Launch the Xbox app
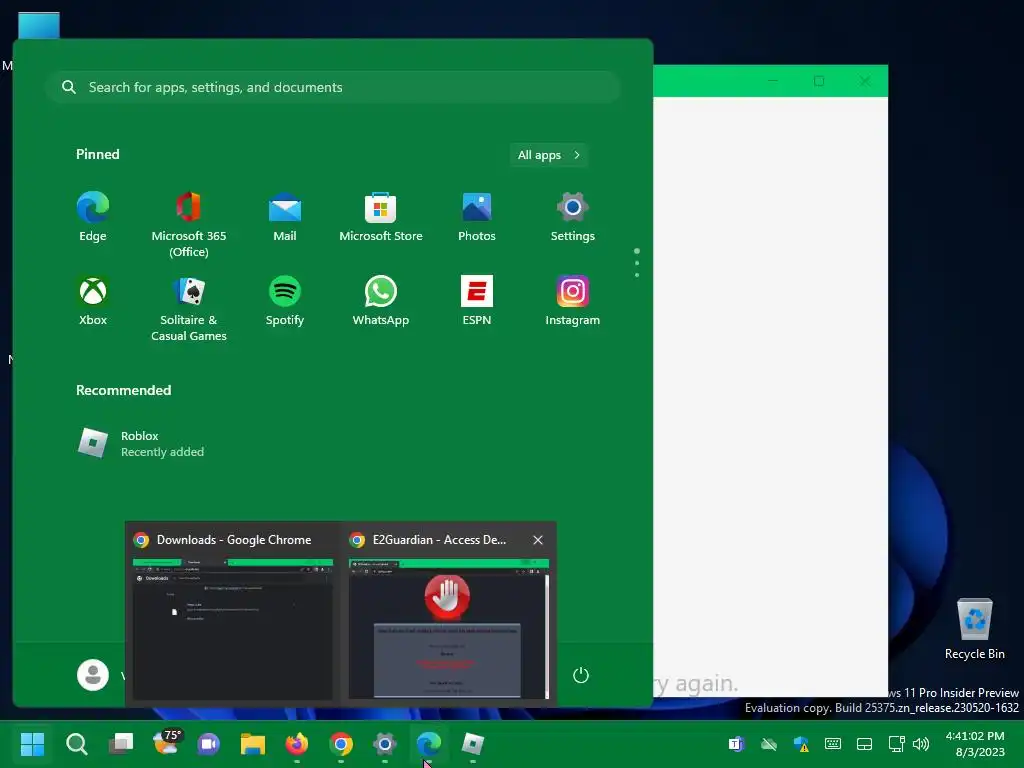1024x768 pixels. click(93, 301)
